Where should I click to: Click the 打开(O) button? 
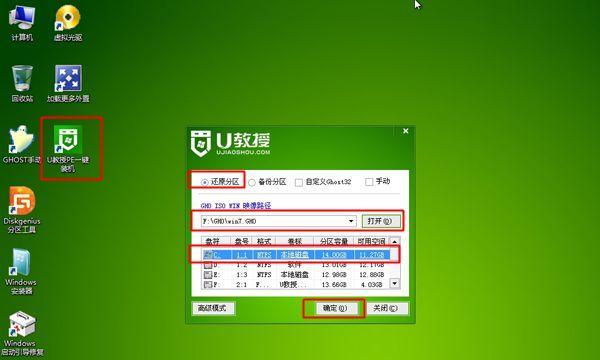point(381,221)
